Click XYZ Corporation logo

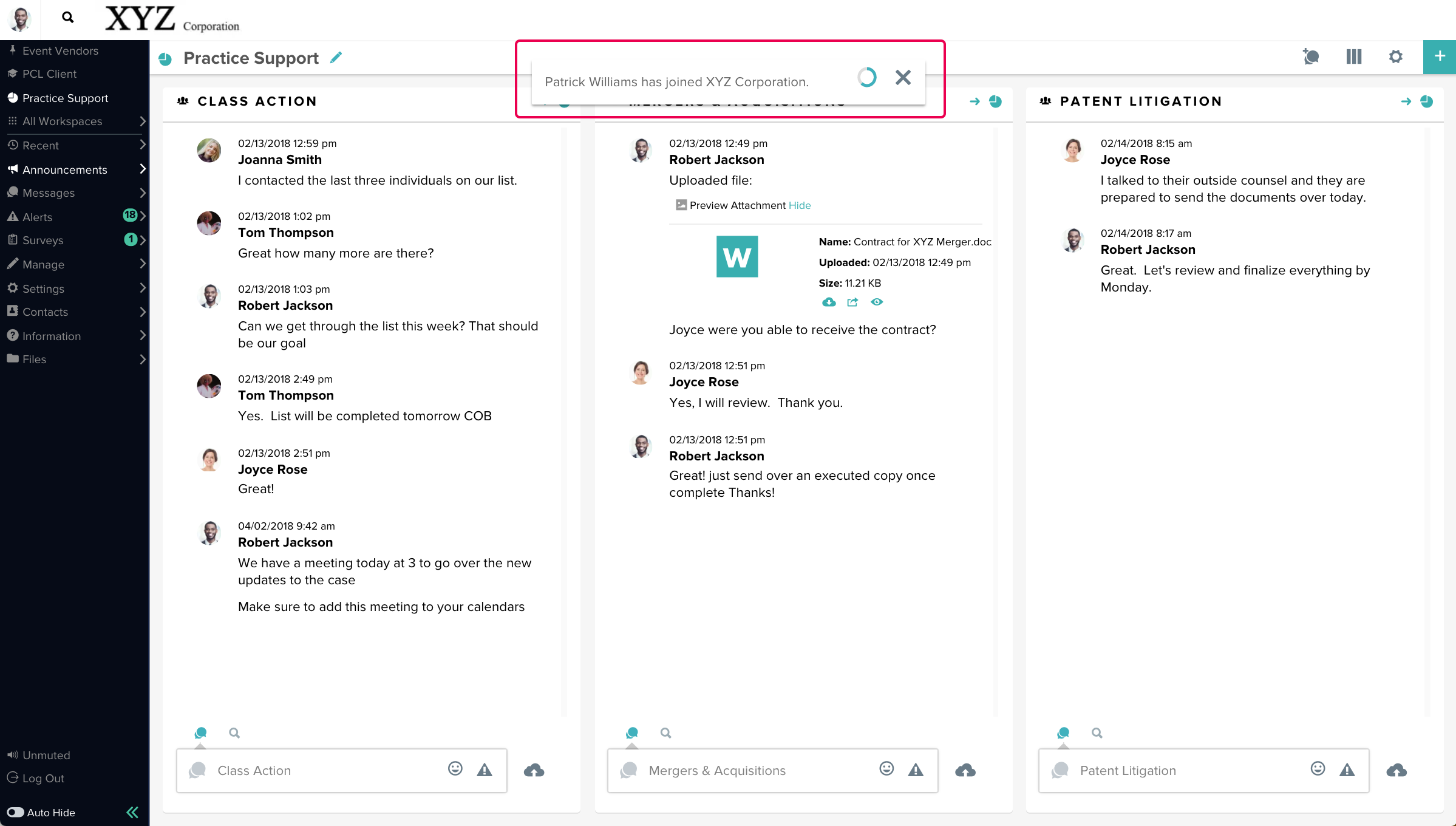coord(172,19)
